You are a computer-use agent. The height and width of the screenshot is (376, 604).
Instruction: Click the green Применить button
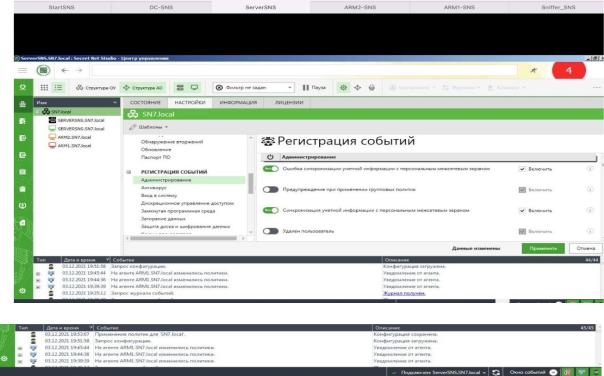[543, 248]
